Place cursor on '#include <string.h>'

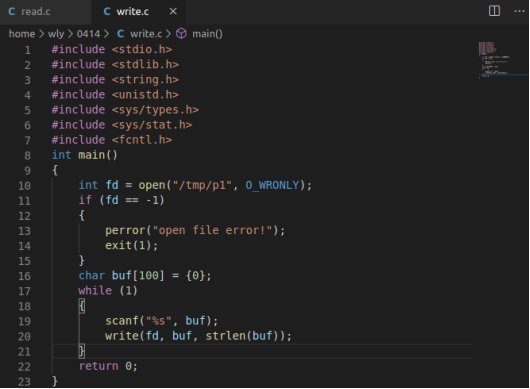115,80
